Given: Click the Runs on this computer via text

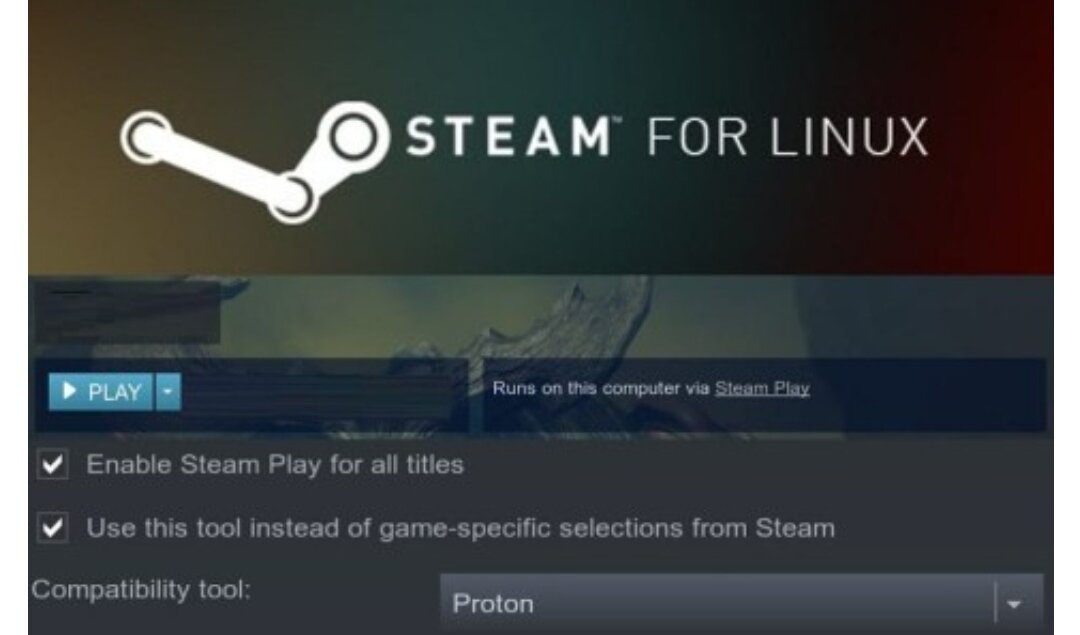Looking at the screenshot, I should coord(601,388).
